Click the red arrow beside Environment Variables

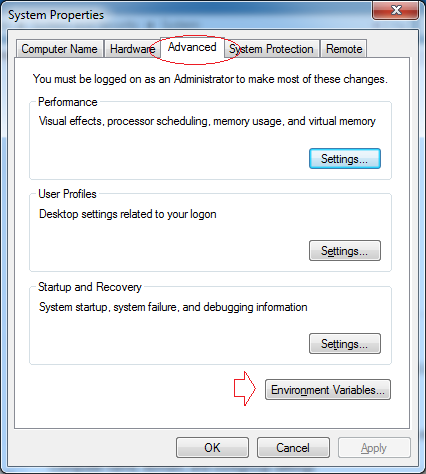(x=245, y=389)
